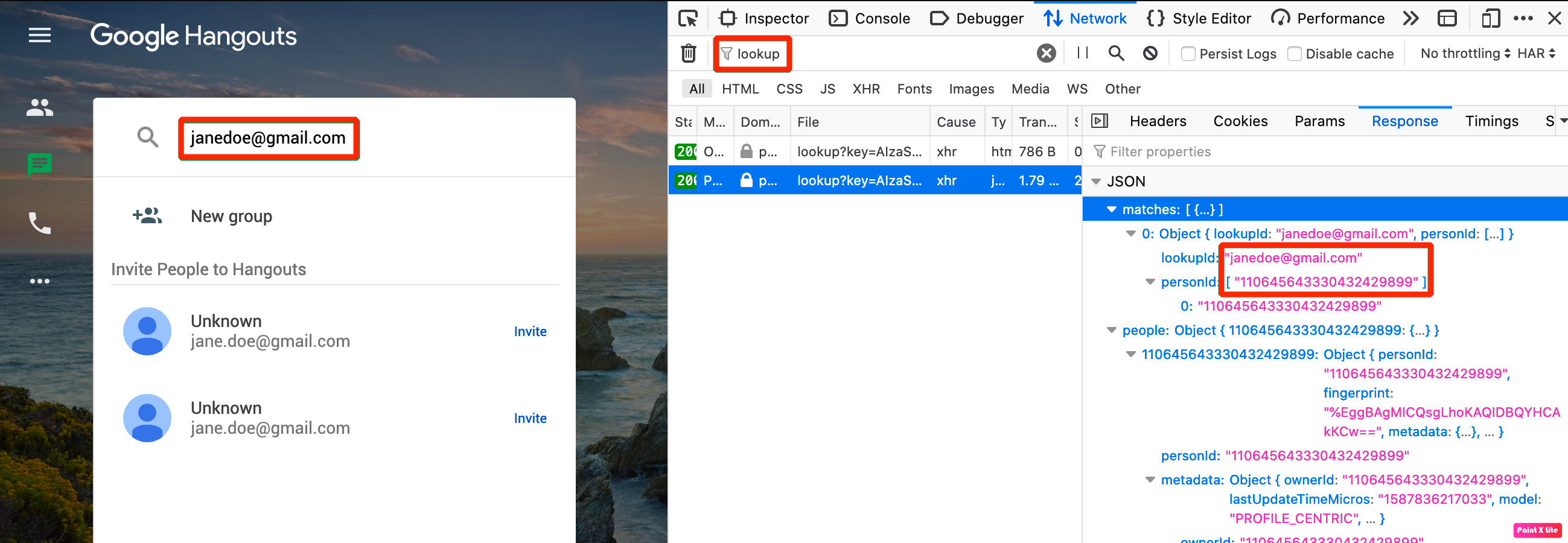Viewport: 1568px width, 543px height.
Task: Filter requests by Images type
Action: click(972, 89)
